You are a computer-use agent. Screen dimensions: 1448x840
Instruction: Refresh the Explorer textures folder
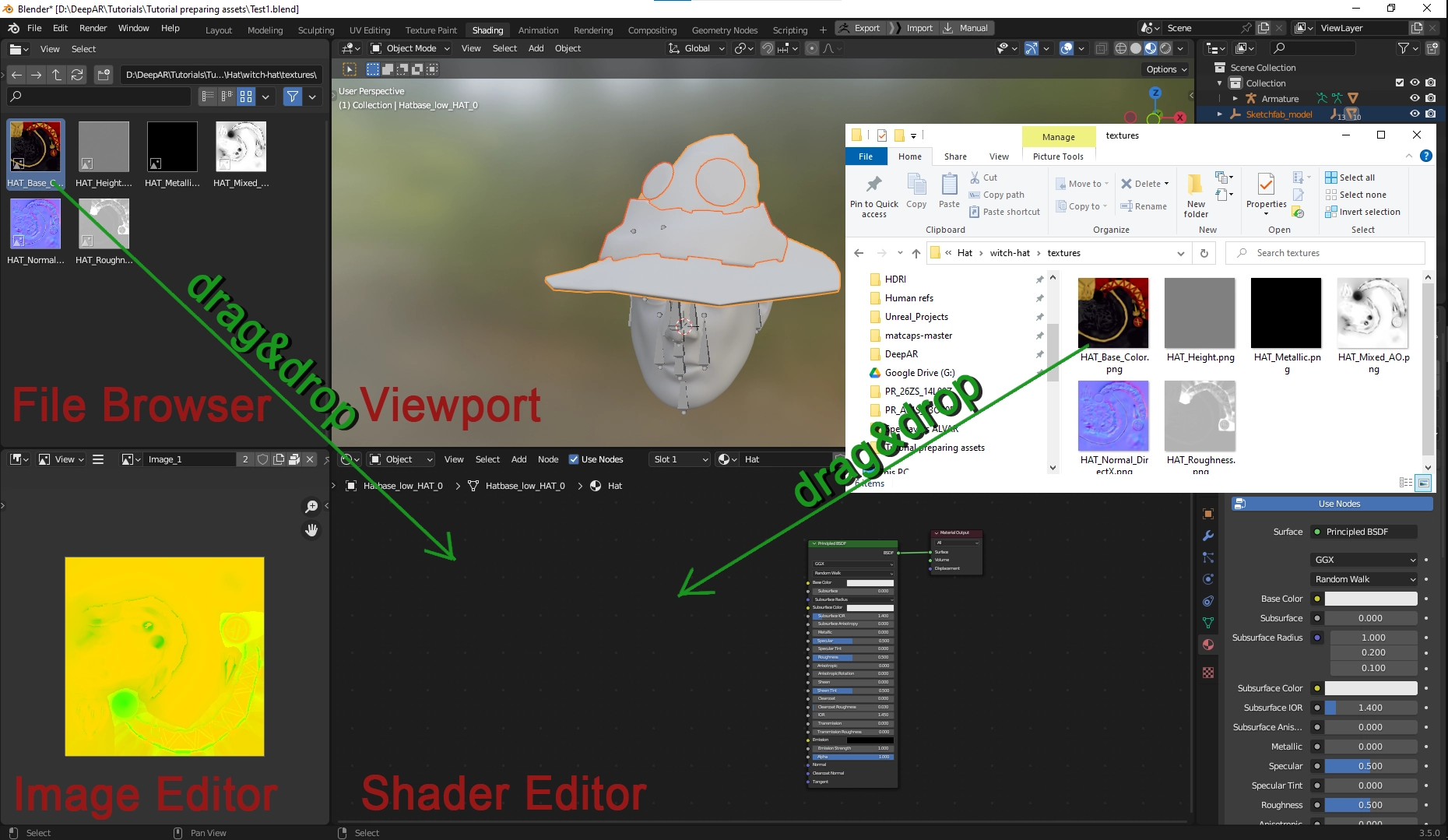1204,253
